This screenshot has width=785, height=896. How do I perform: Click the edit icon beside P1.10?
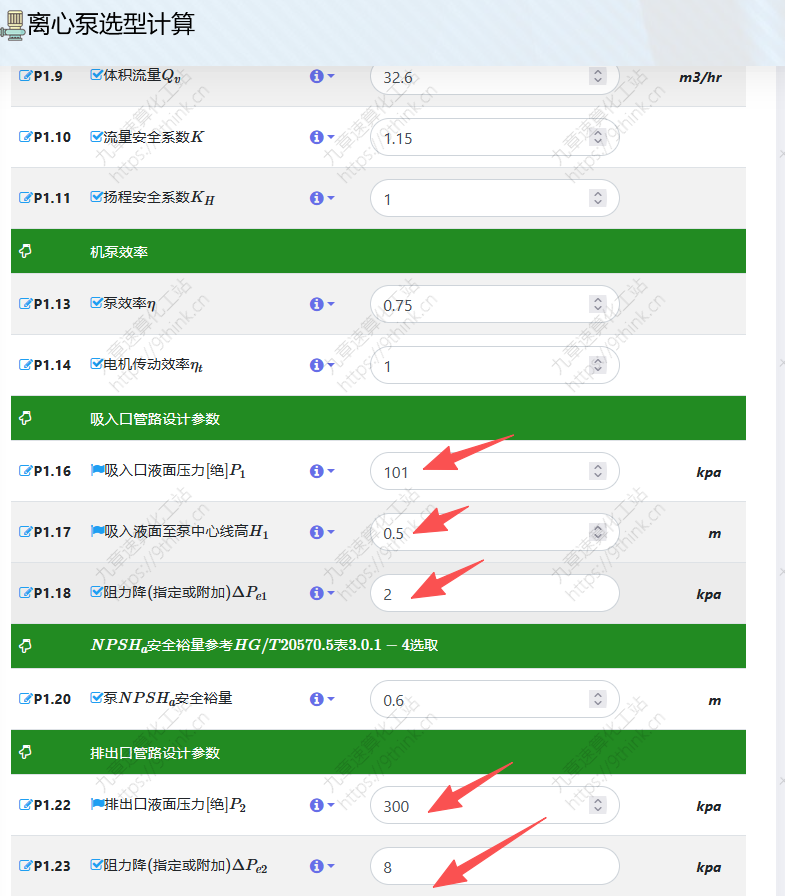[25, 137]
